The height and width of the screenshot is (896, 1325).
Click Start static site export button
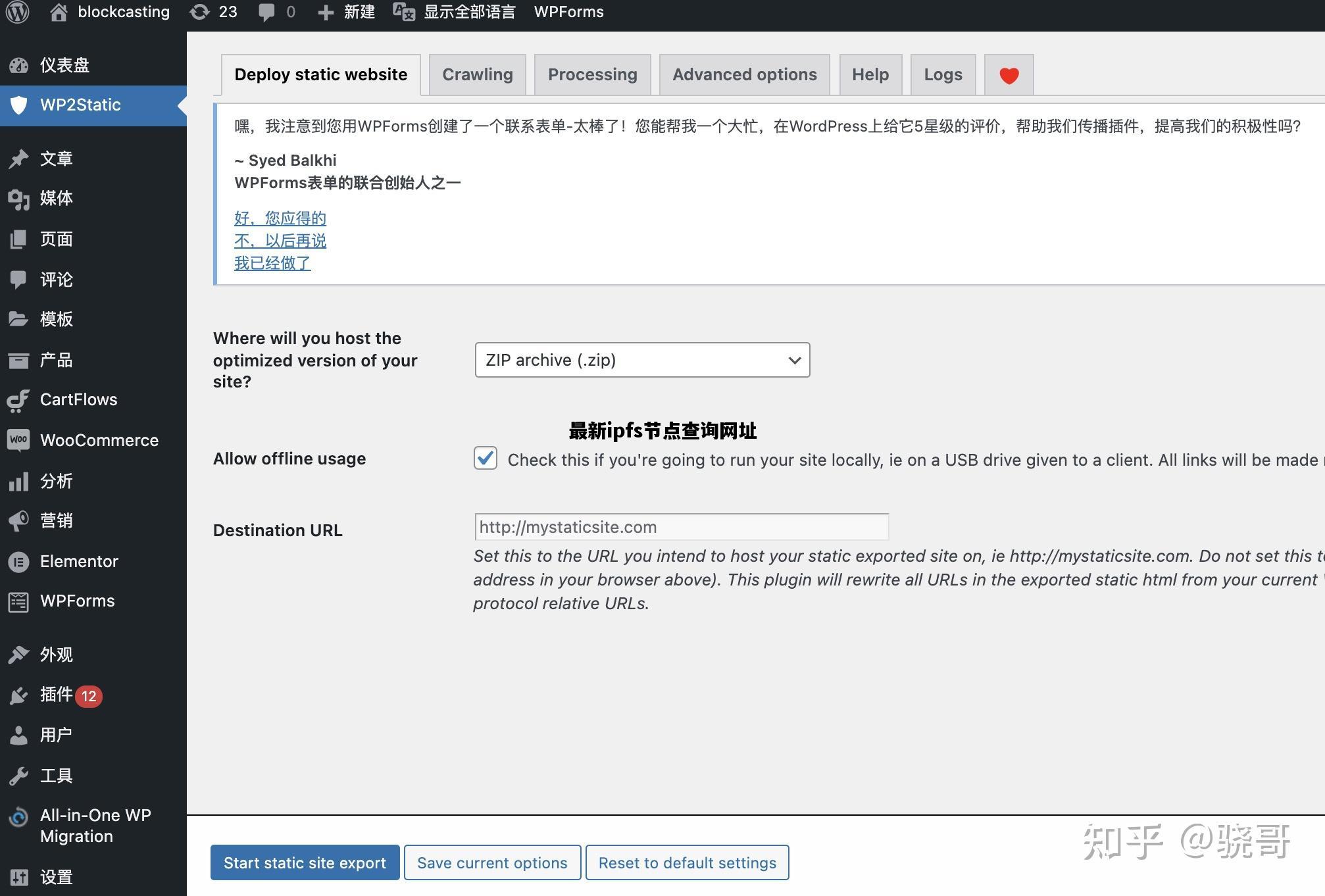305,862
